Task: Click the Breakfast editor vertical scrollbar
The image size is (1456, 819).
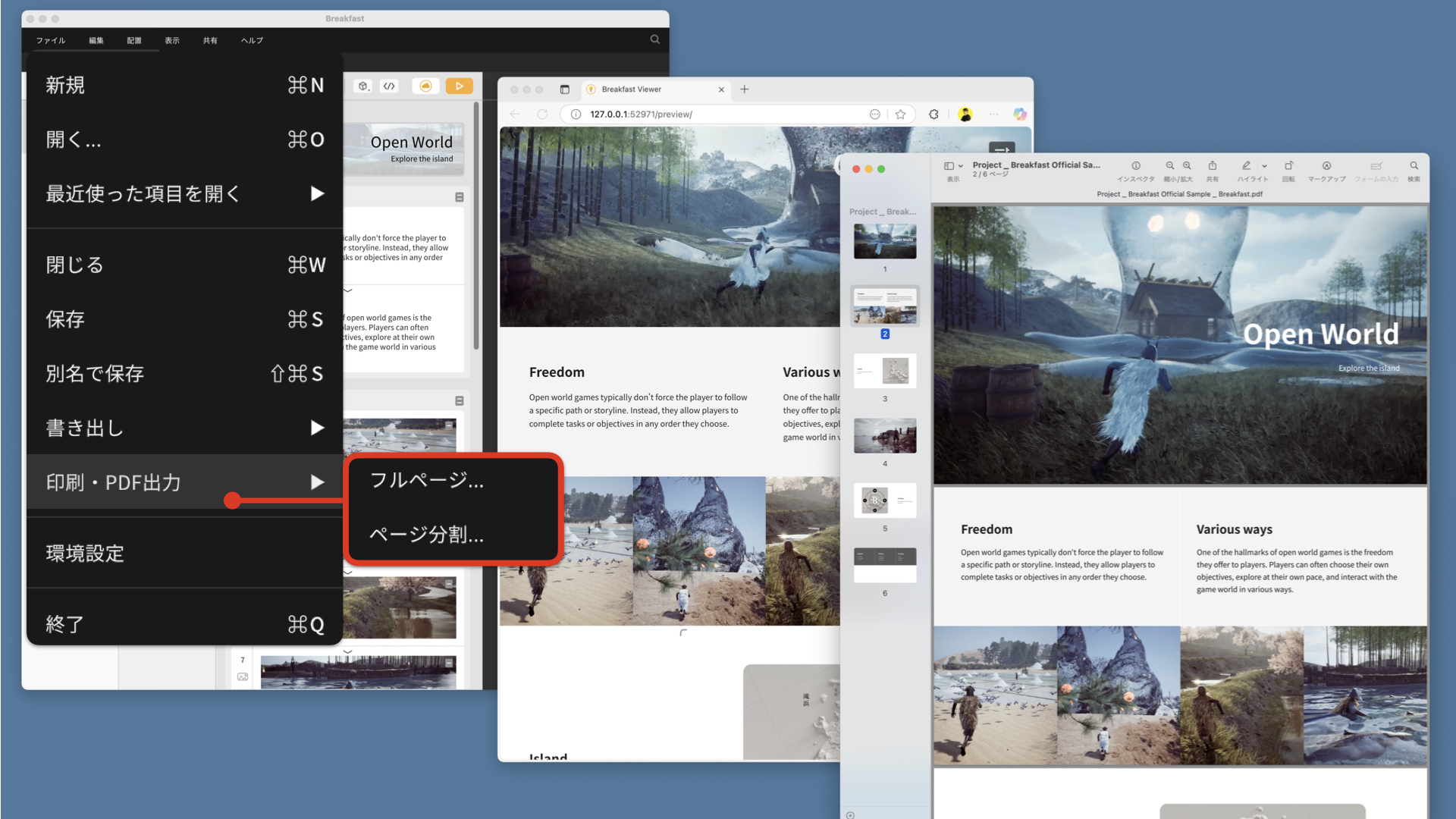Action: [476, 227]
